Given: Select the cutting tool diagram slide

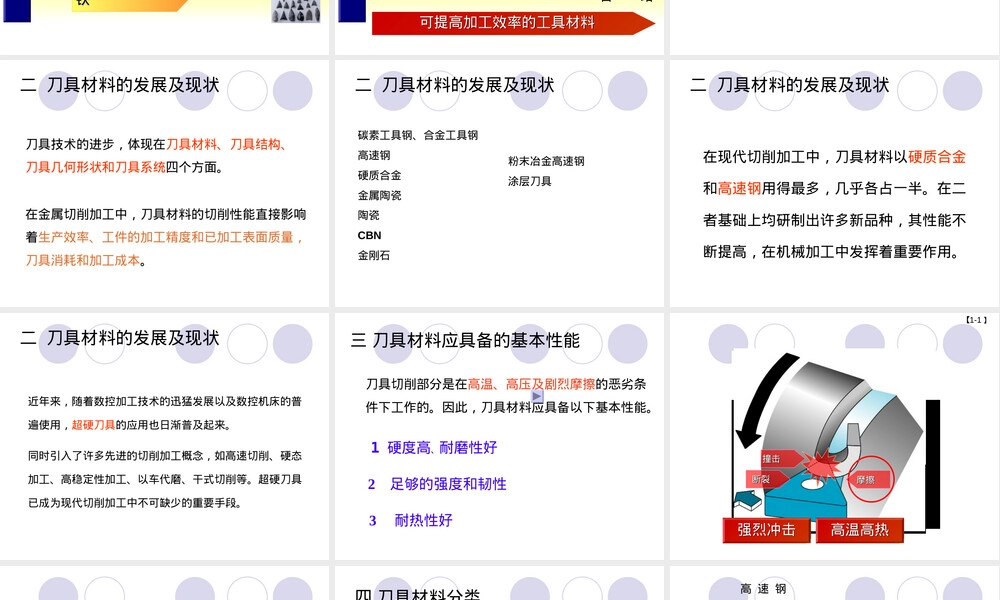Looking at the screenshot, I should 834,436.
